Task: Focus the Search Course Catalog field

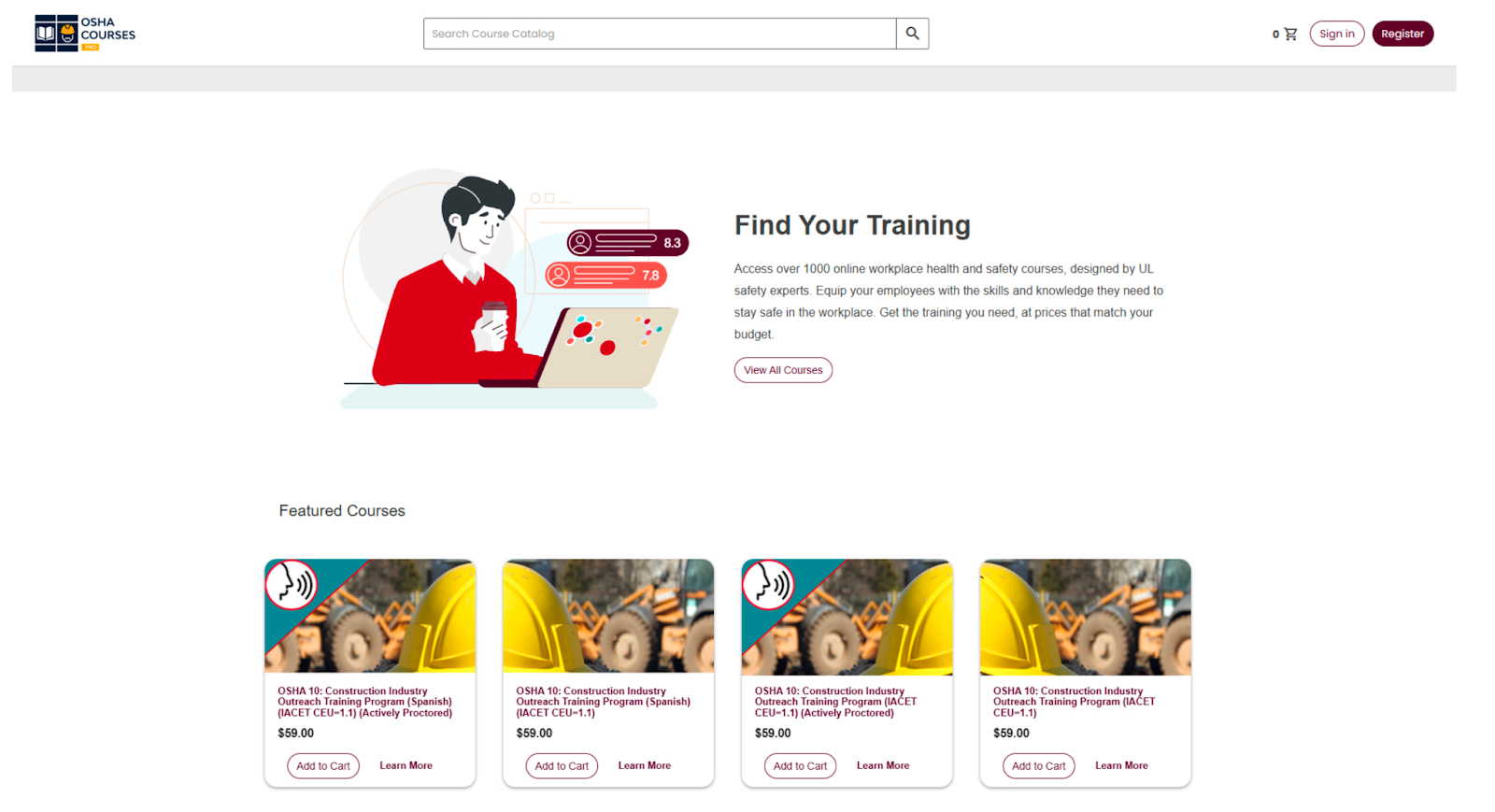Action: coord(660,34)
